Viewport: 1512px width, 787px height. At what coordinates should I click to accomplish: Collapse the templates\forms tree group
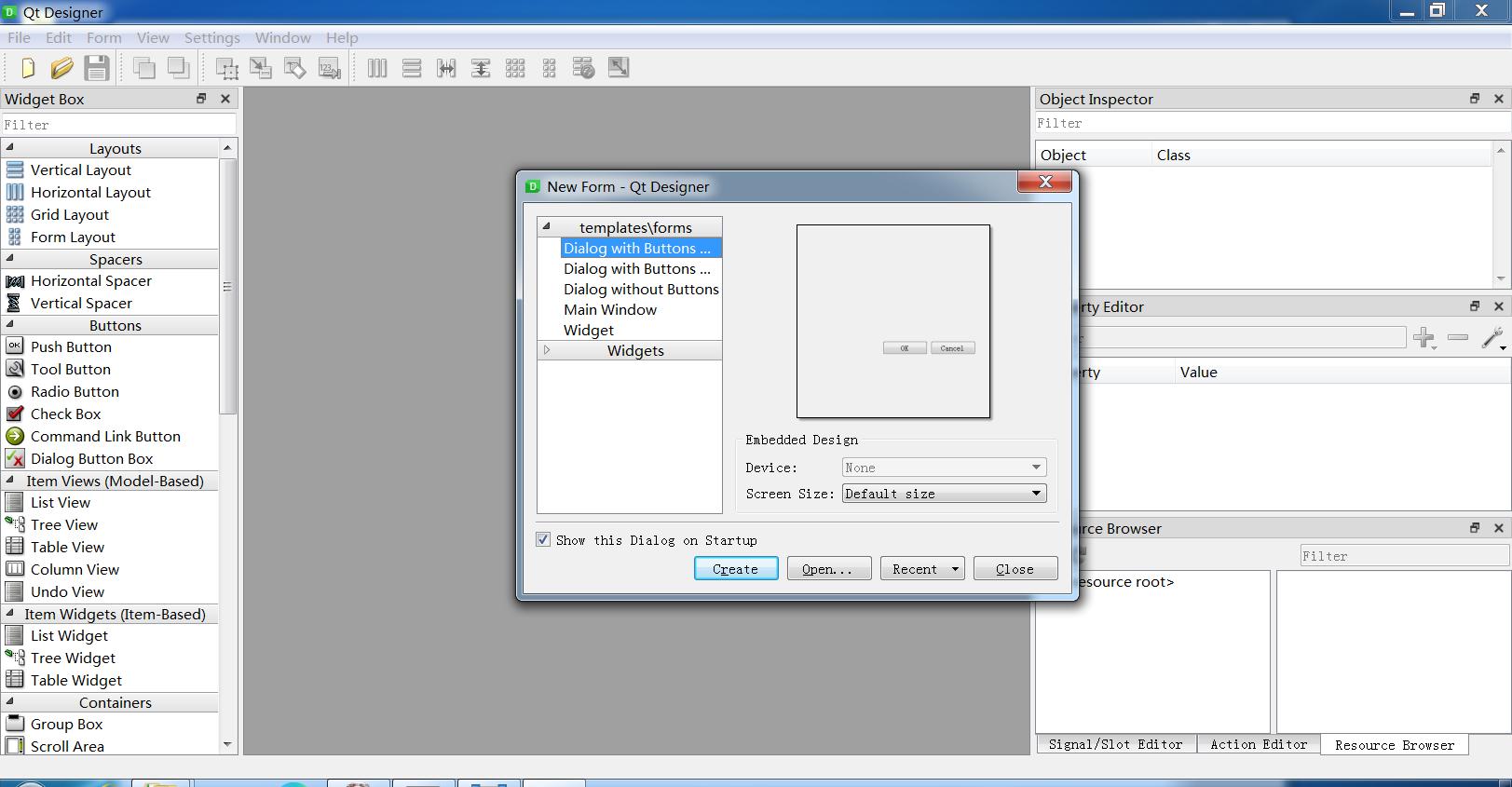547,226
